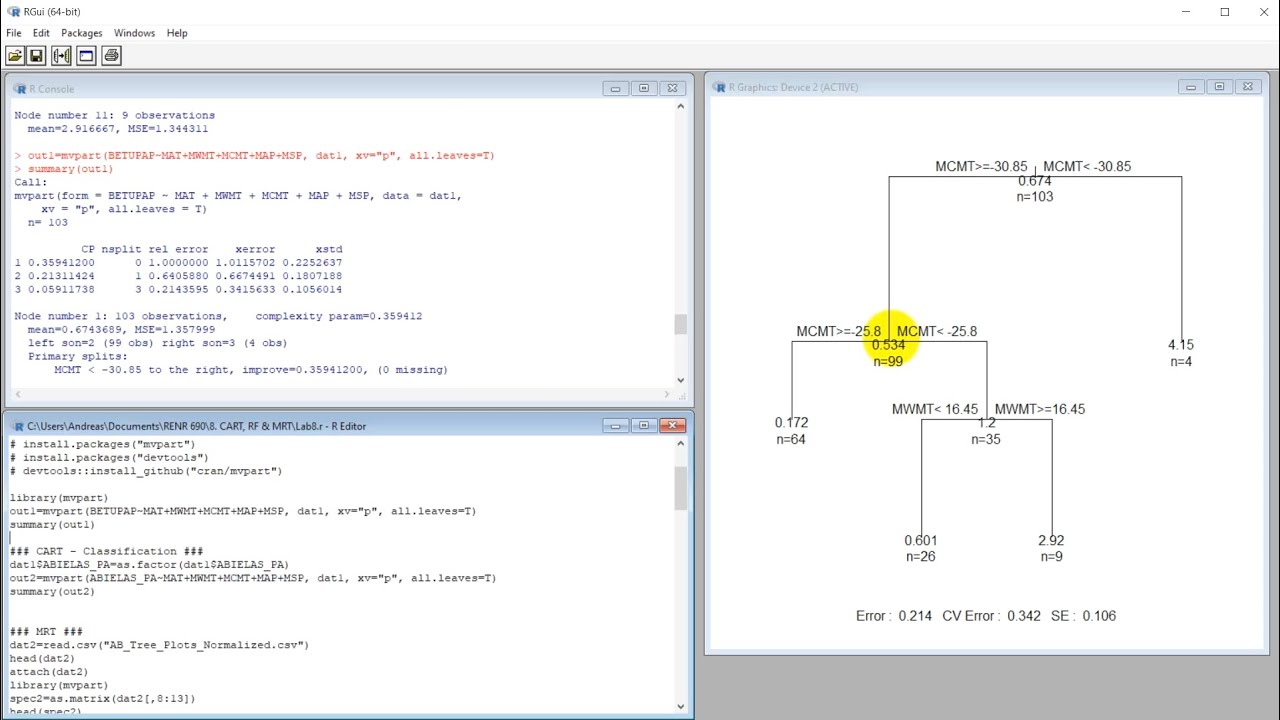Click editor line 'out2=mvpart(ABIELAS_PA~...'
This screenshot has width=1280, height=720.
tap(253, 578)
